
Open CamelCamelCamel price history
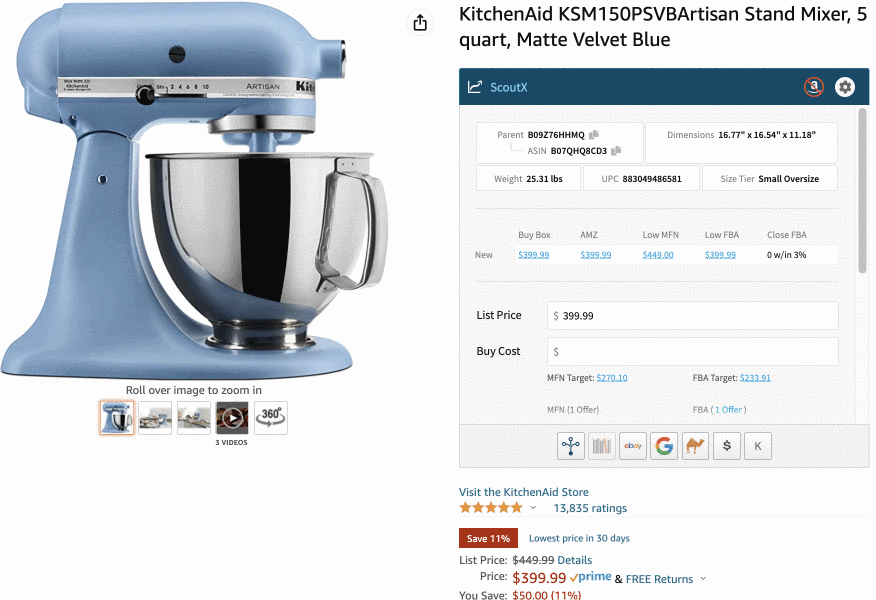(696, 446)
